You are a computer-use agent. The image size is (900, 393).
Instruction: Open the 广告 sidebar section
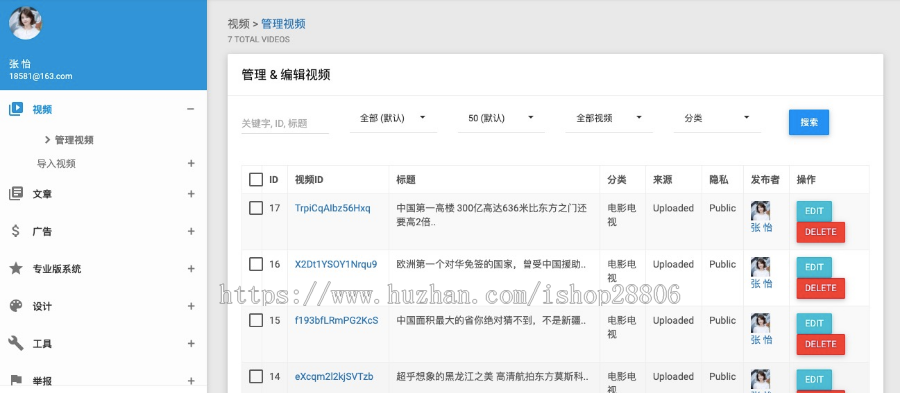pos(42,231)
